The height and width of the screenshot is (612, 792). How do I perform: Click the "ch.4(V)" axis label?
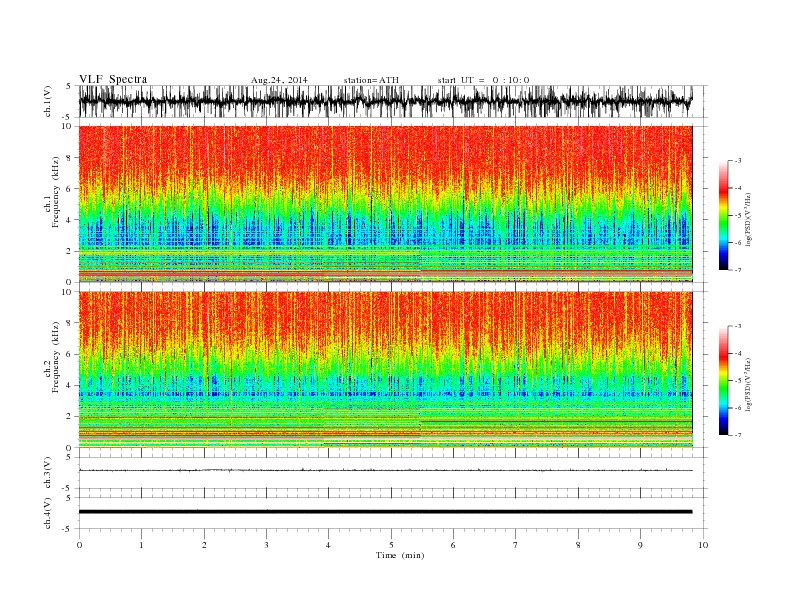[48, 513]
